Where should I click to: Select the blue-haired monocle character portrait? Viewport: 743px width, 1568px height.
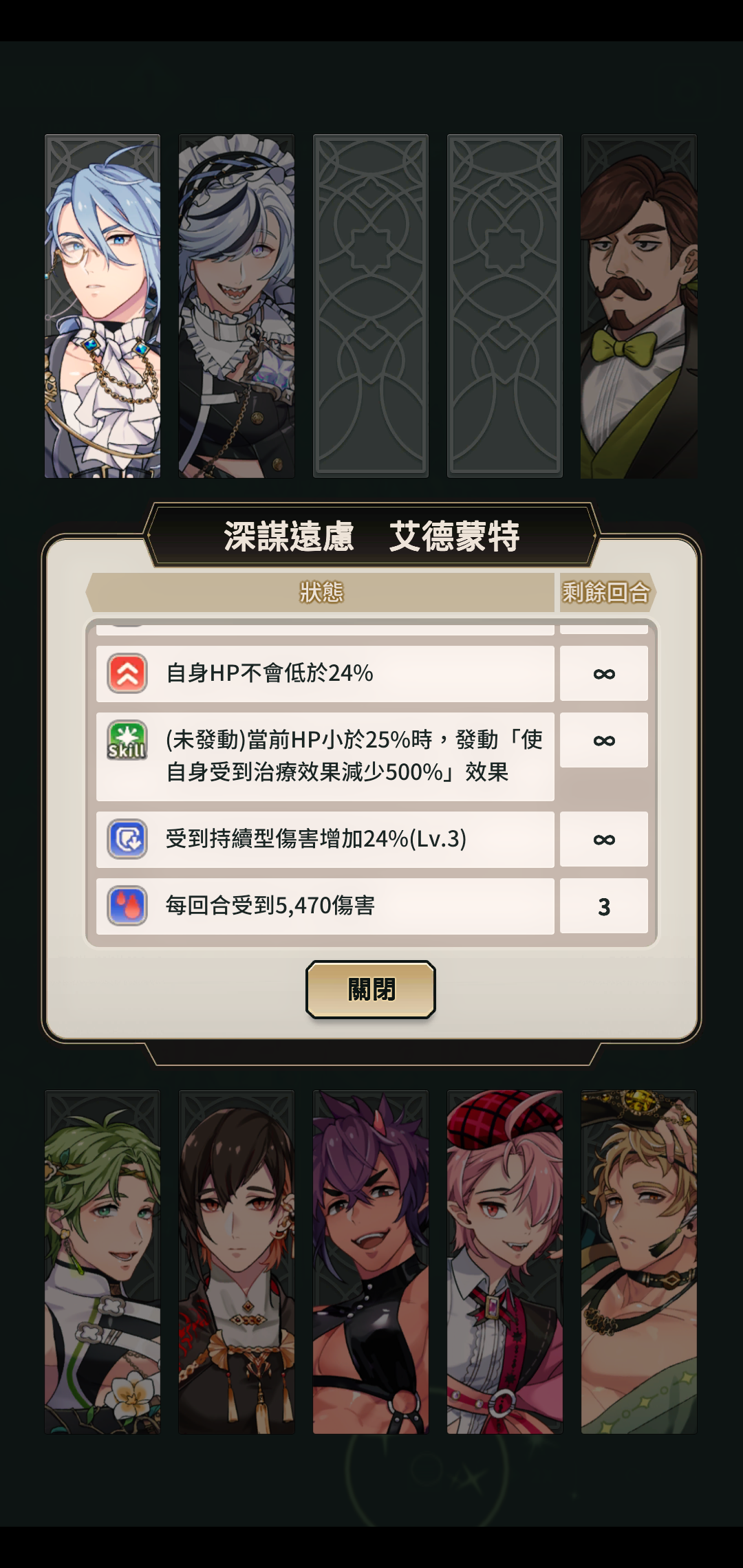point(103,306)
